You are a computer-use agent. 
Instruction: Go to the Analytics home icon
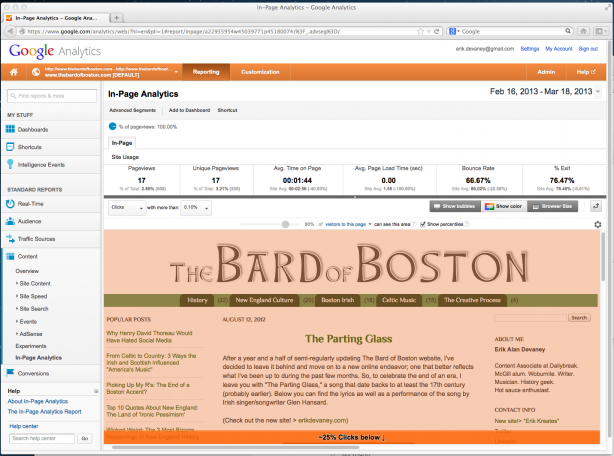pyautogui.click(x=14, y=72)
